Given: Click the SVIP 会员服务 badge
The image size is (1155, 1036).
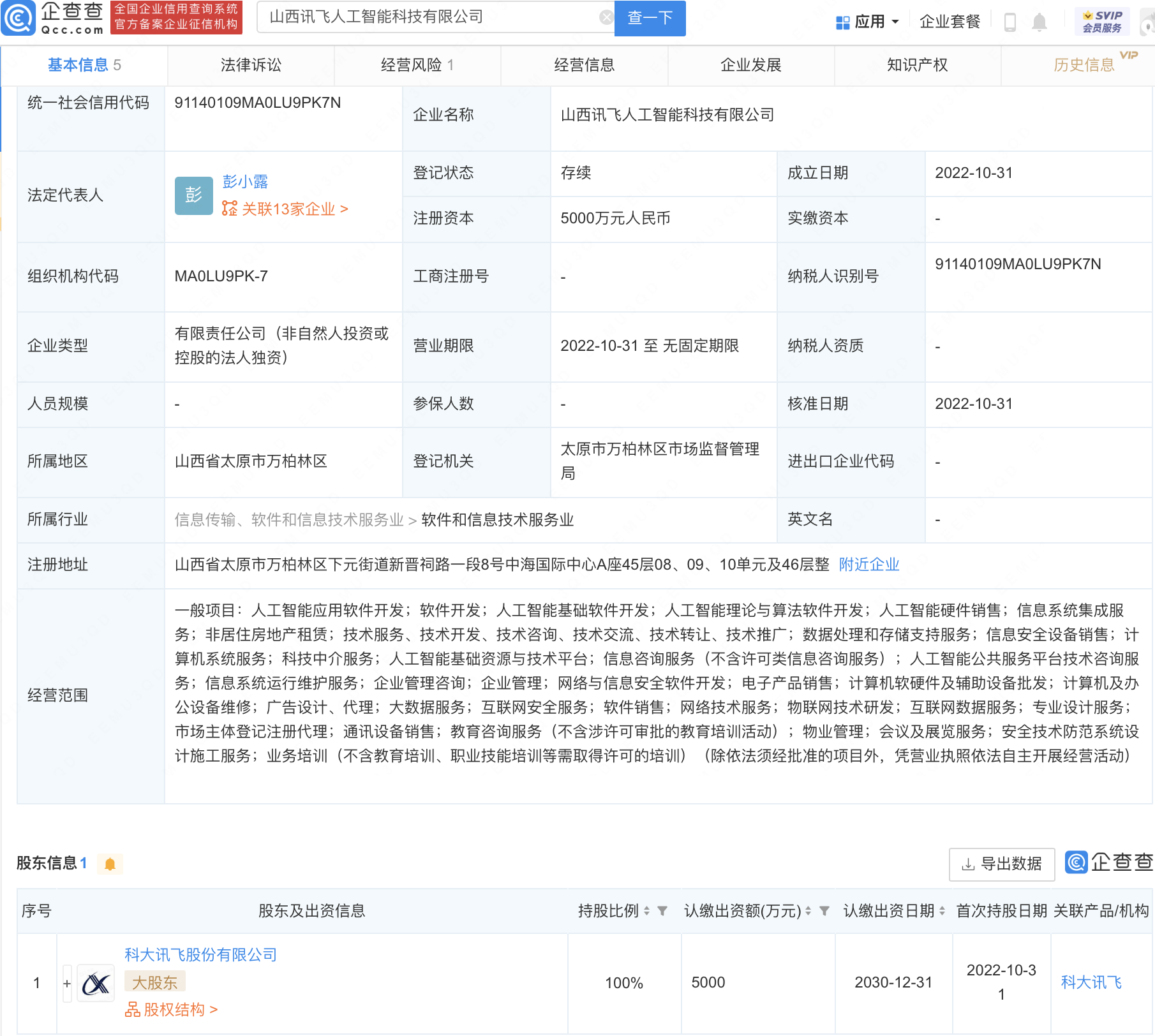Looking at the screenshot, I should (x=1101, y=20).
